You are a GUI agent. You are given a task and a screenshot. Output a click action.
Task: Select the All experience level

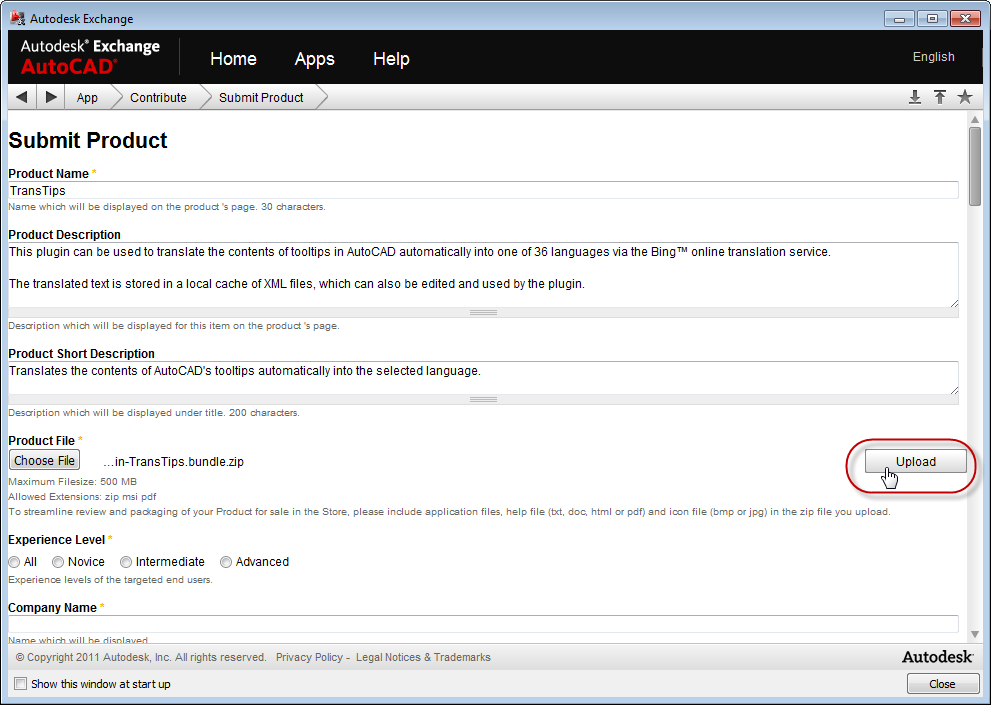click(x=14, y=562)
